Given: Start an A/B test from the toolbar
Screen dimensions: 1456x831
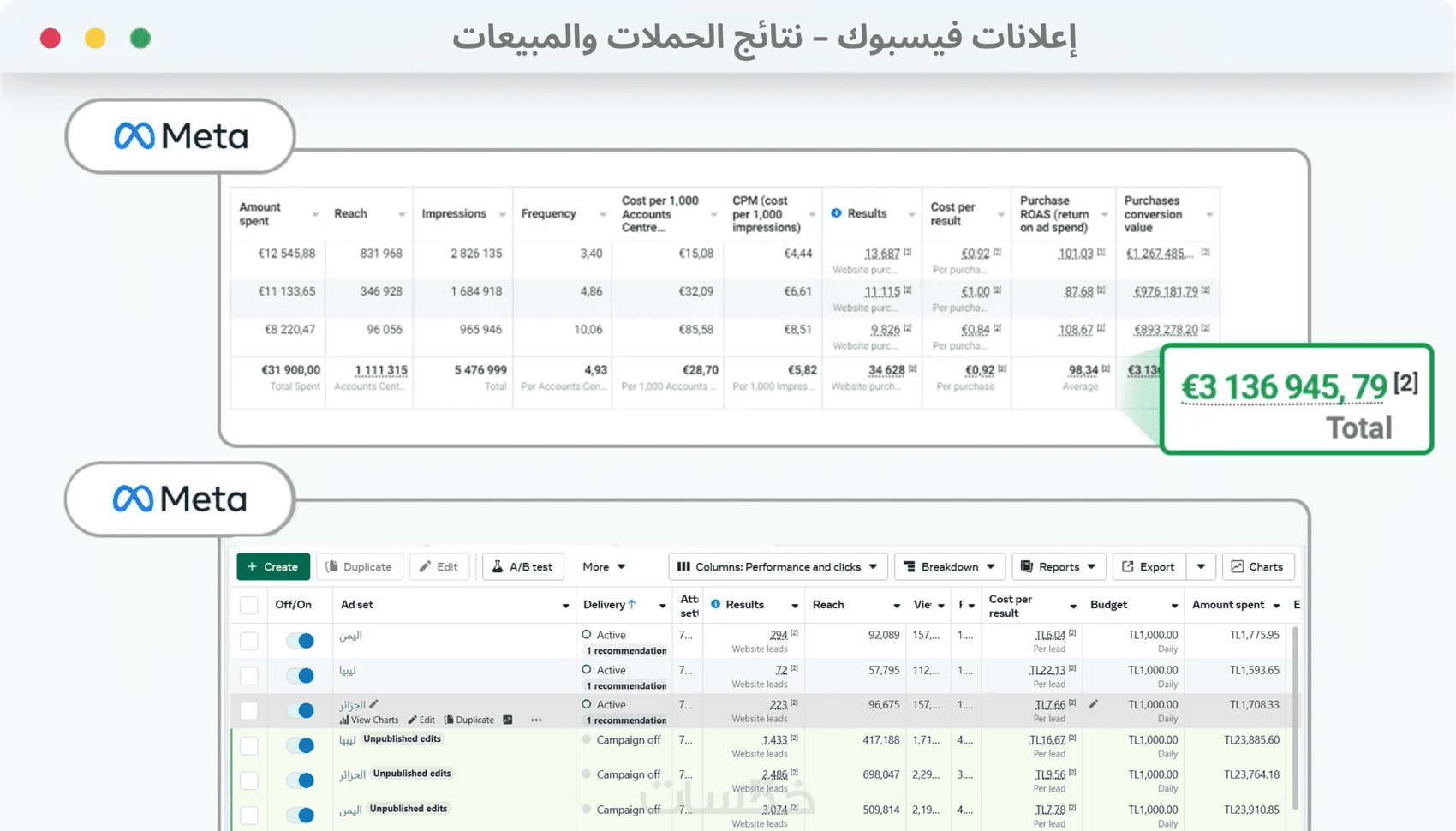Looking at the screenshot, I should (x=522, y=566).
